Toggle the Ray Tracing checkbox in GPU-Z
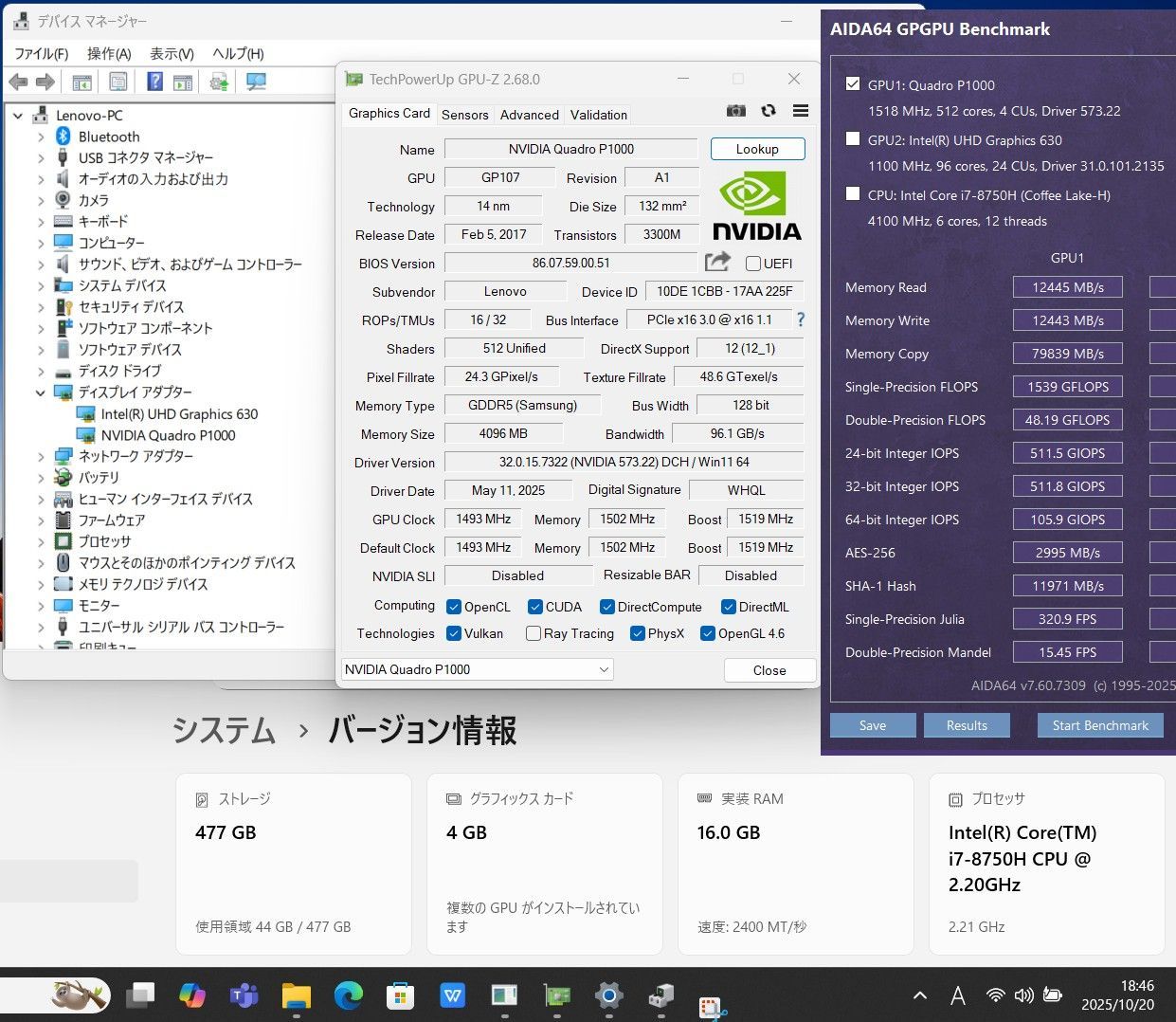1176x1022 pixels. click(x=533, y=633)
